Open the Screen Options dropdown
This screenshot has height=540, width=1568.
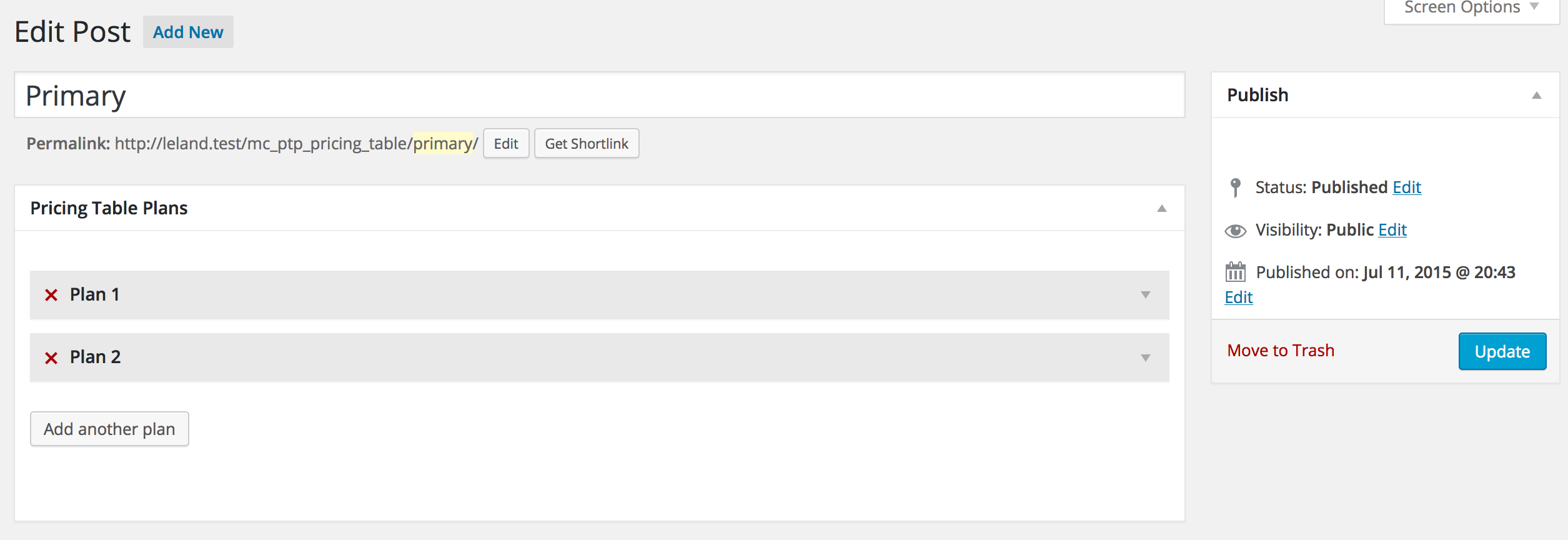pyautogui.click(x=1471, y=9)
